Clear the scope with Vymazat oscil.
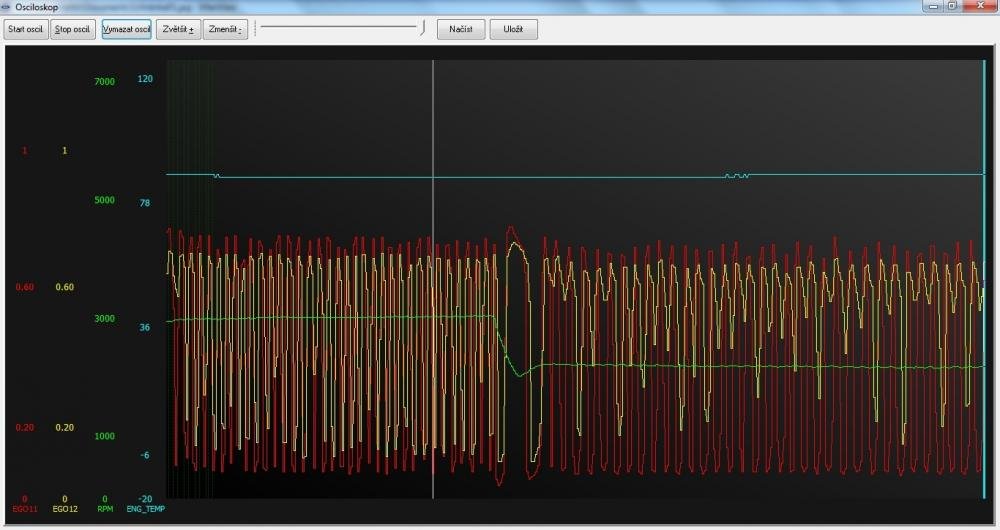The height and width of the screenshot is (530, 1000). (x=126, y=29)
